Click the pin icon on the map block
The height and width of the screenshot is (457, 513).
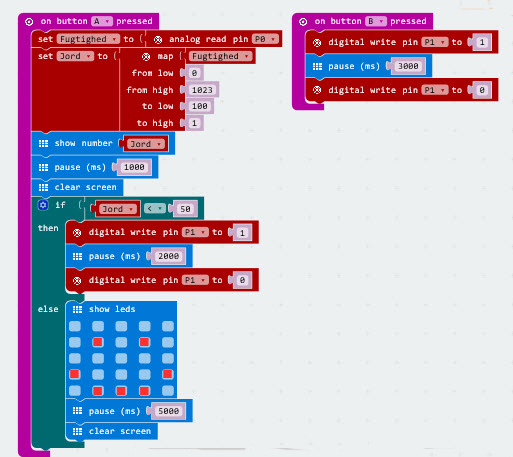click(x=146, y=57)
